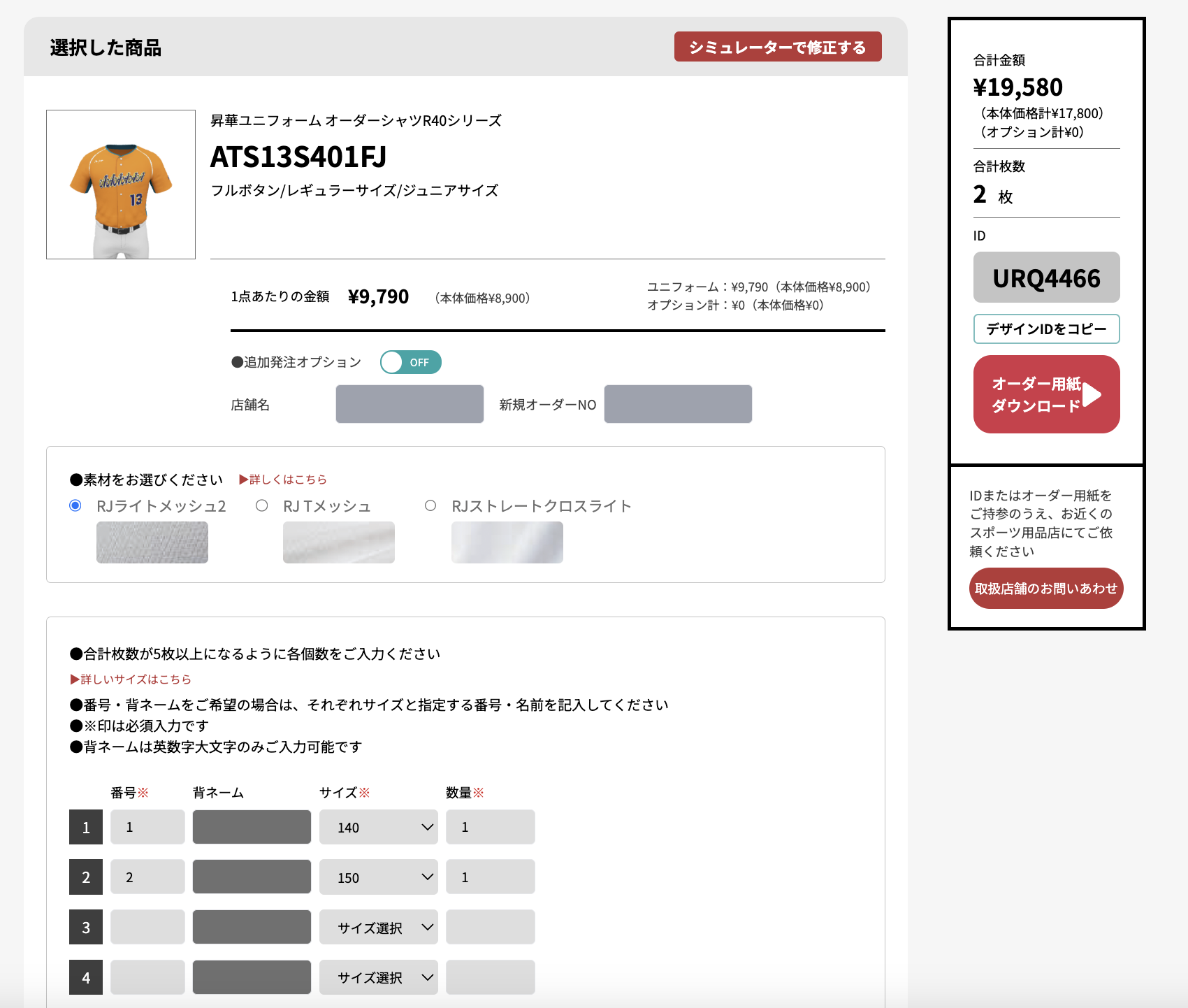Open the 詳しいサイズはこちら link

click(x=131, y=679)
